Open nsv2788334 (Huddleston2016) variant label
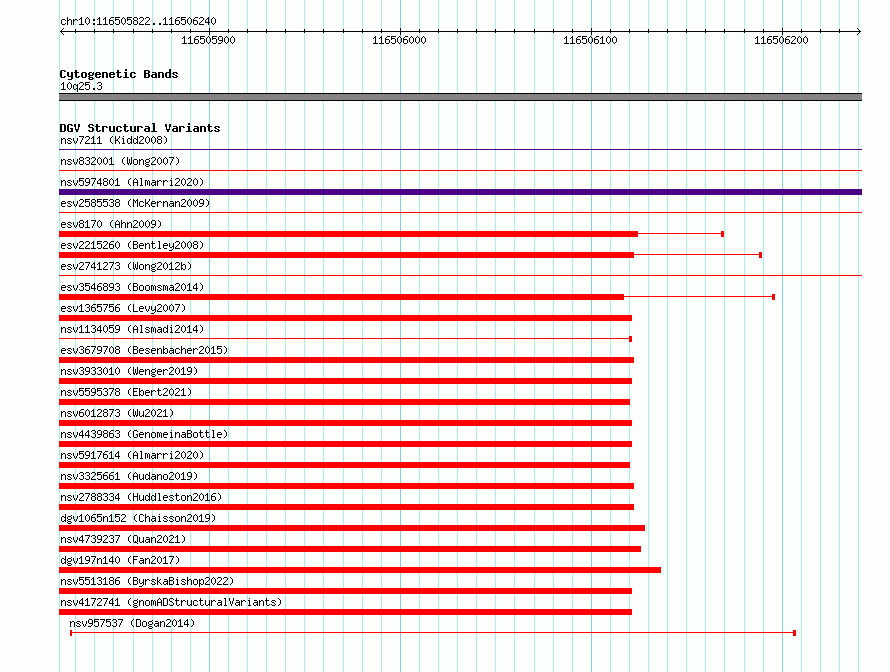890x672 pixels. [141, 497]
